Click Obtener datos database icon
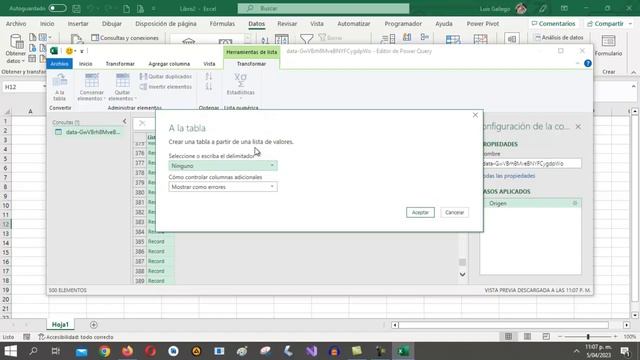The height and width of the screenshot is (360, 640). 16,42
